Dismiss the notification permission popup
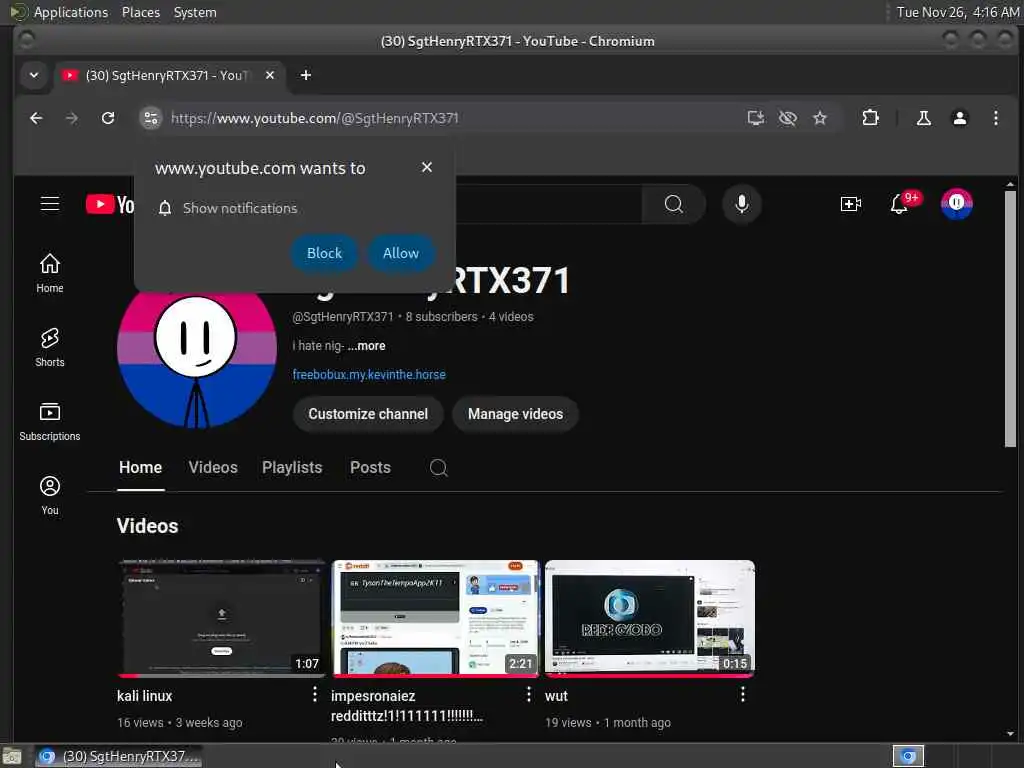This screenshot has height=768, width=1024. click(426, 167)
